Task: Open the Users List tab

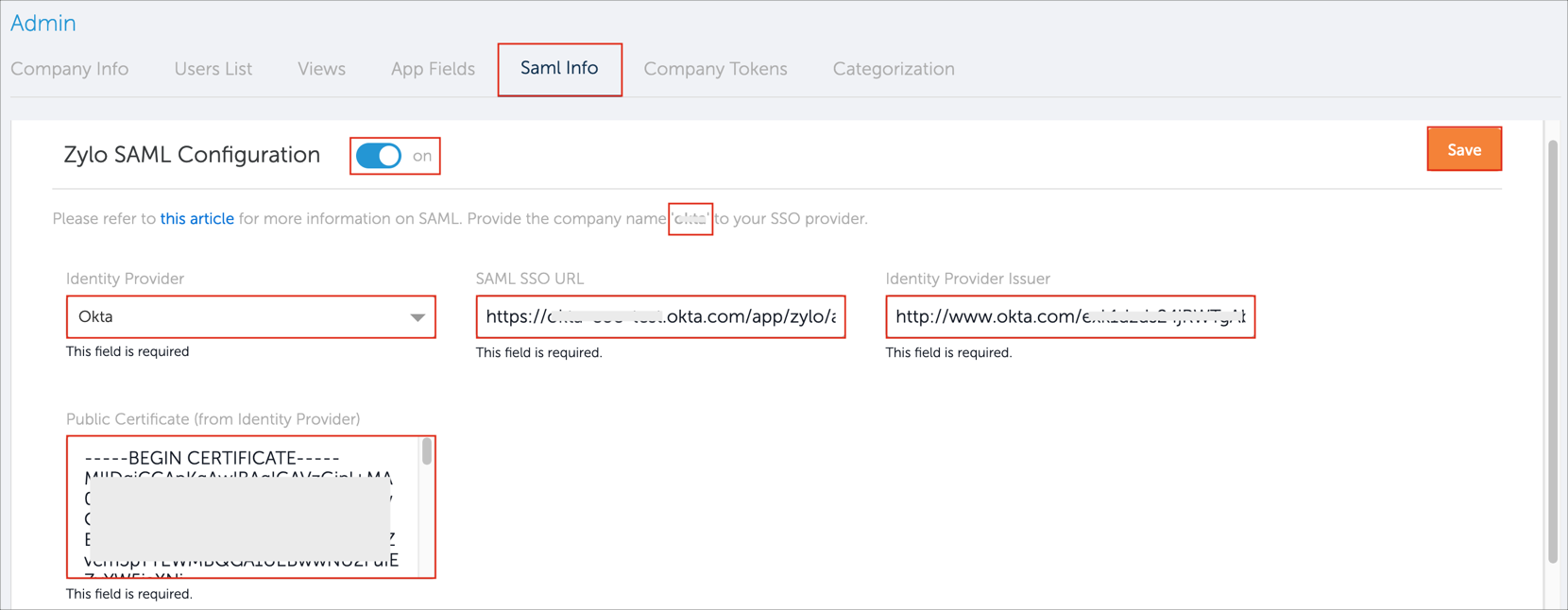Action: (213, 69)
